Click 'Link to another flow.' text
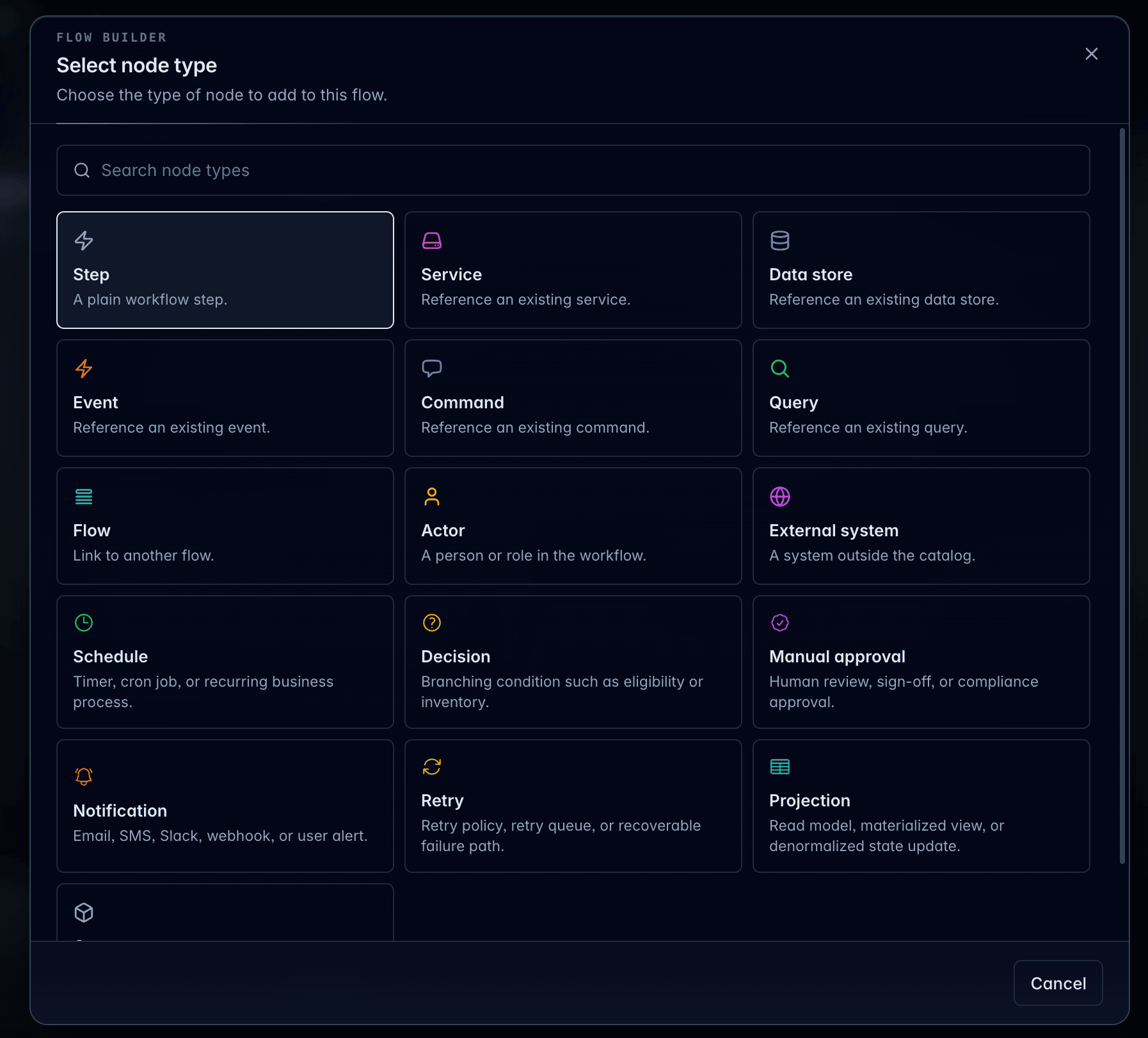The height and width of the screenshot is (1038, 1148). click(143, 555)
